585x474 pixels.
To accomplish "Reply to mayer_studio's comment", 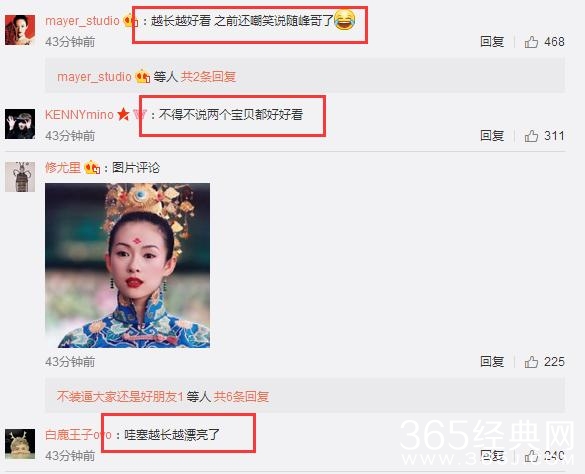I will 492,41.
